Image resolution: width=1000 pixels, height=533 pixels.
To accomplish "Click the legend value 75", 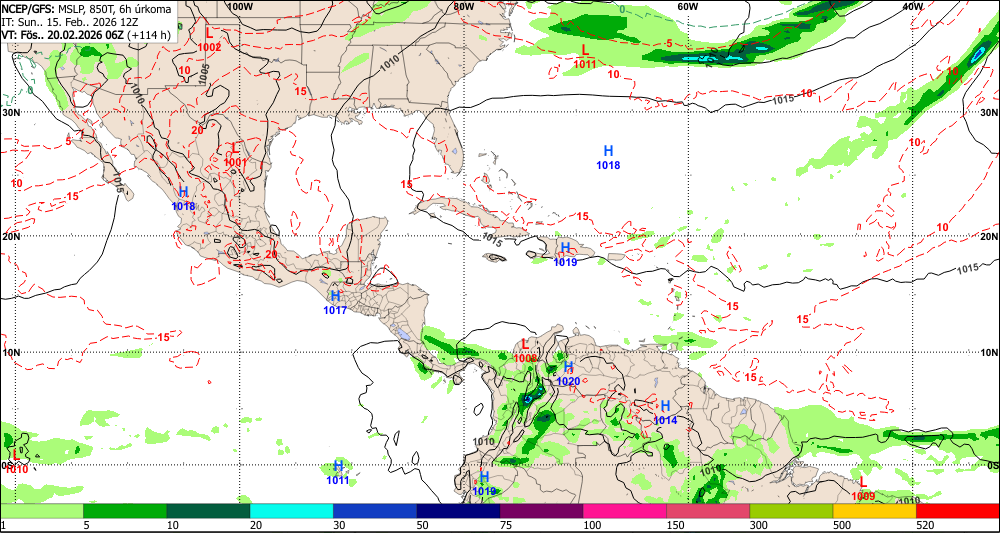I will pyautogui.click(x=506, y=525).
